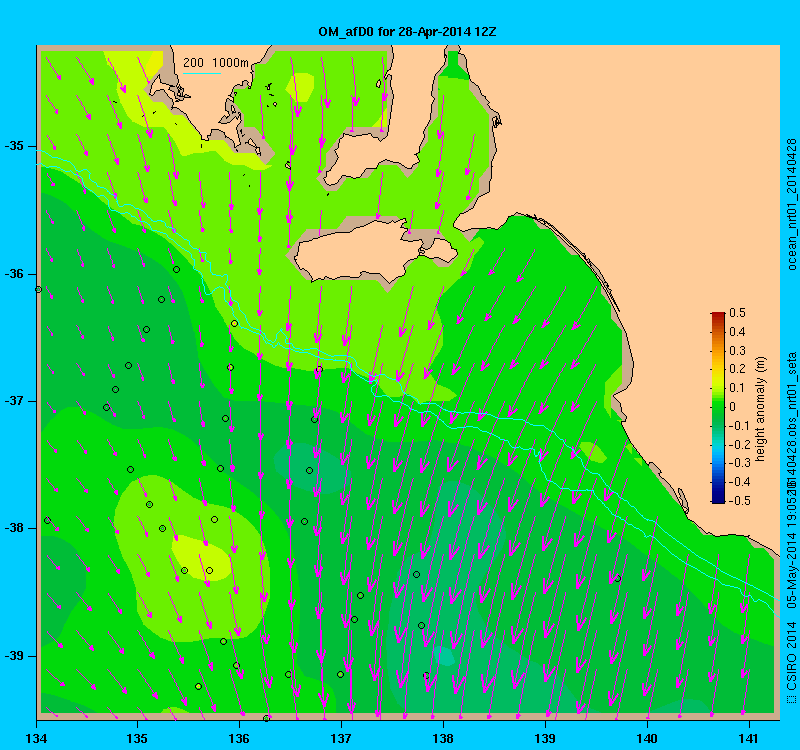This screenshot has height=750, width=800.
Task: Click the yellow observation circle near 135.6°E, 39.2°S
Action: [198, 687]
